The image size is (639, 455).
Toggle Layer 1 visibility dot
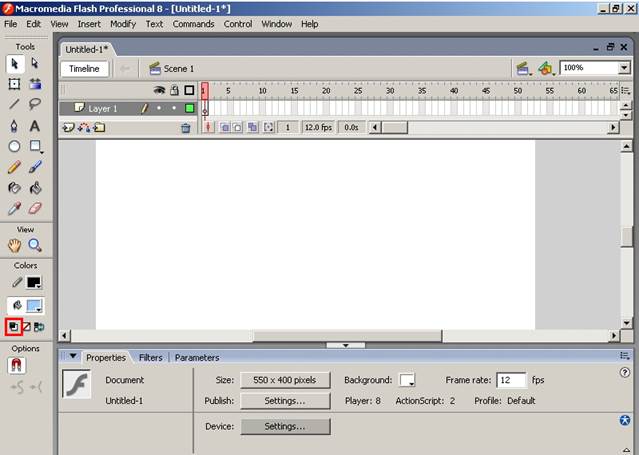point(159,108)
